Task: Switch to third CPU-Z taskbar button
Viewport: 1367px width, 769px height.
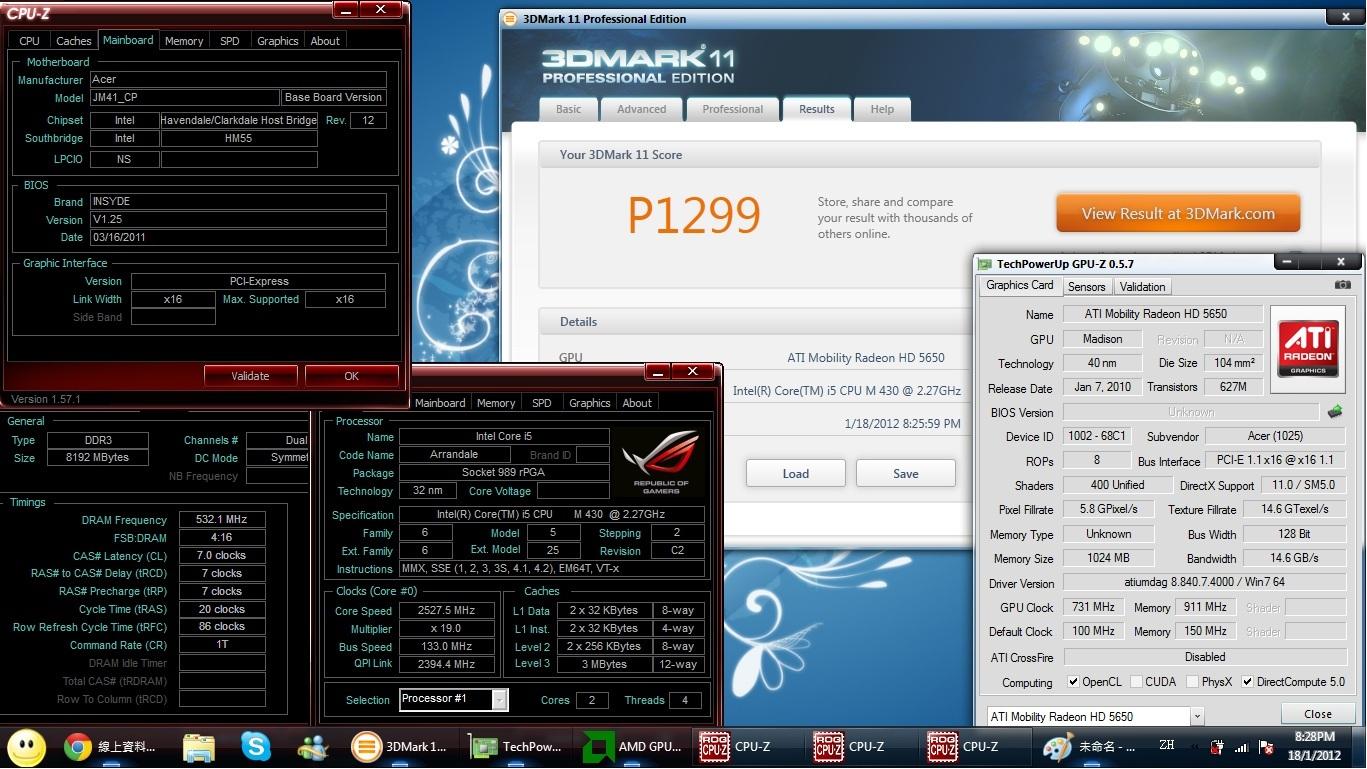Action: coord(976,747)
